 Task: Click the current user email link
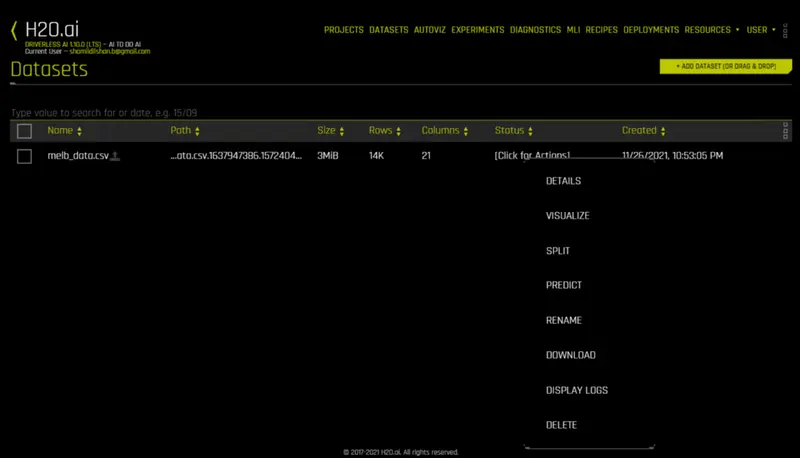(x=110, y=51)
